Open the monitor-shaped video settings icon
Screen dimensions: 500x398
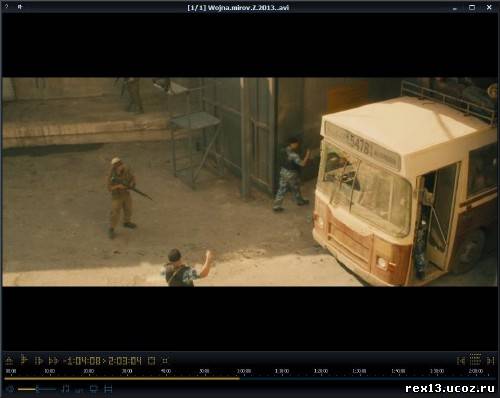[x=94, y=389]
